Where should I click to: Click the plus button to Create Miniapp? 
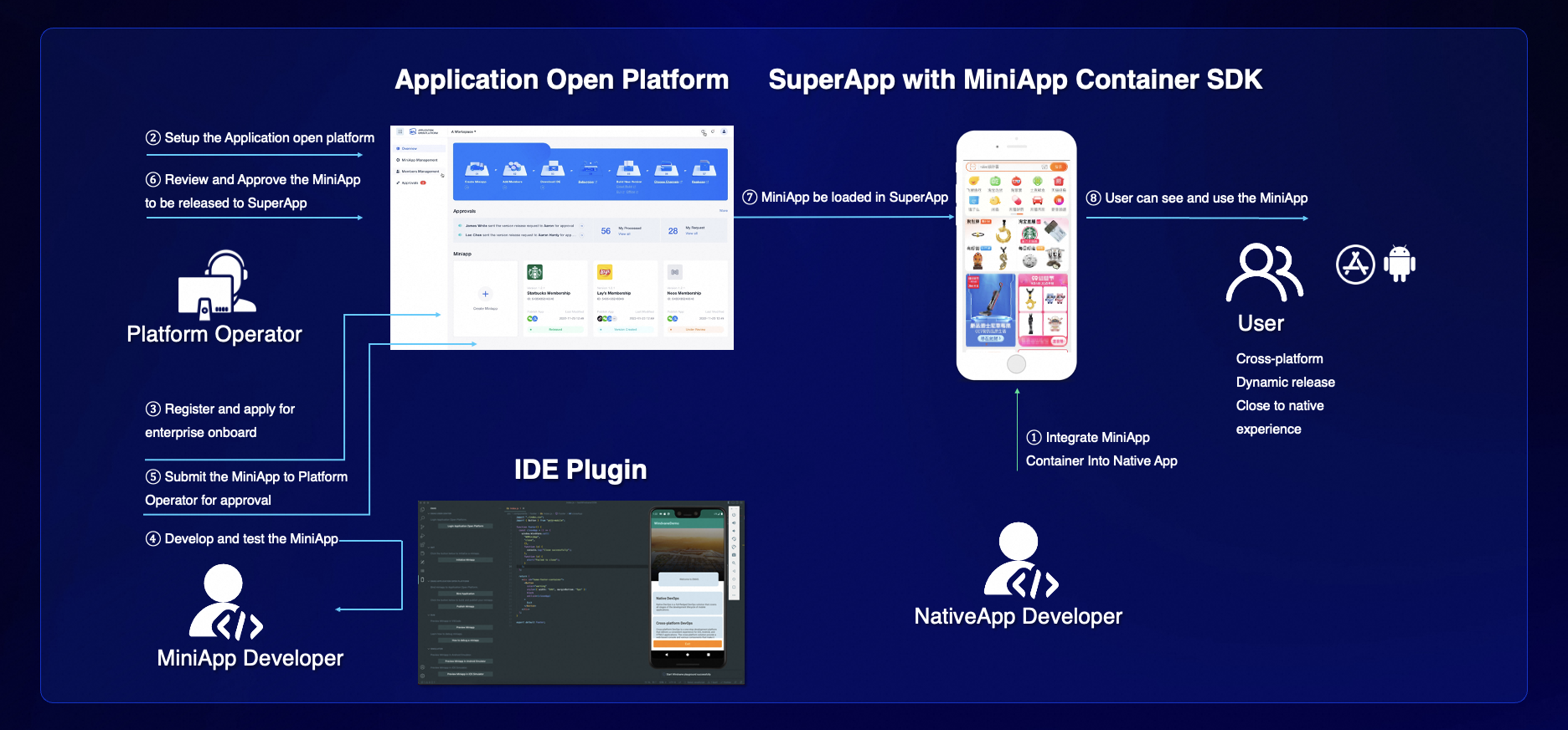[x=485, y=294]
